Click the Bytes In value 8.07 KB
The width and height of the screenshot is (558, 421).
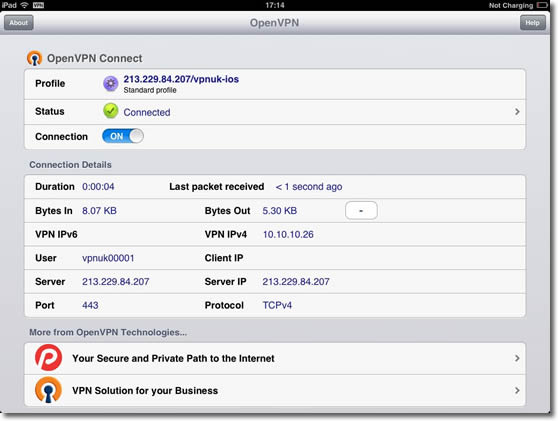pyautogui.click(x=99, y=211)
